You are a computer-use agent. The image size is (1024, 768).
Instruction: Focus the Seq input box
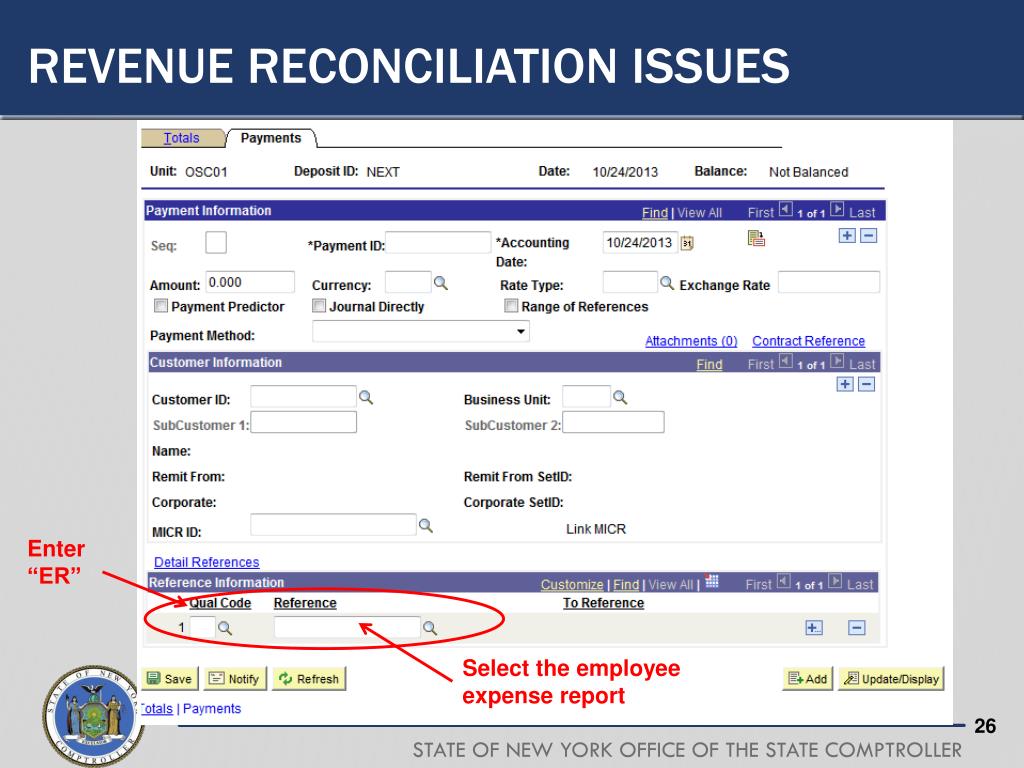pos(216,242)
